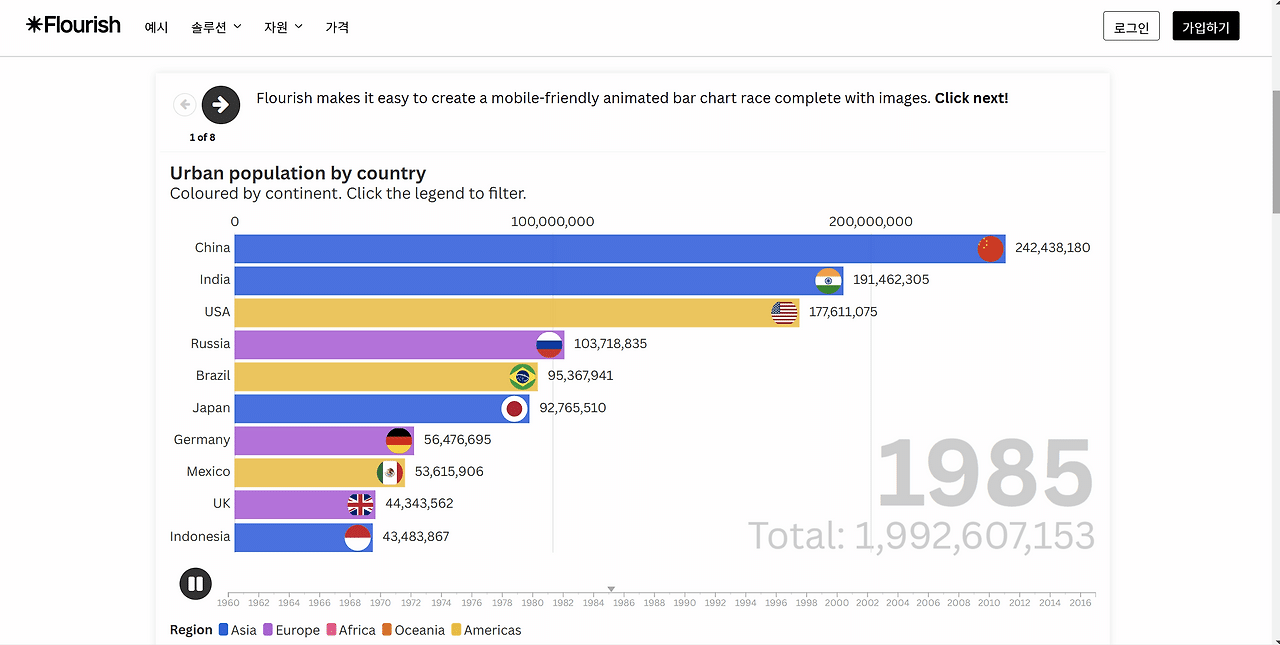Toggle the Europe legend filter
The height and width of the screenshot is (645, 1280).
click(296, 630)
